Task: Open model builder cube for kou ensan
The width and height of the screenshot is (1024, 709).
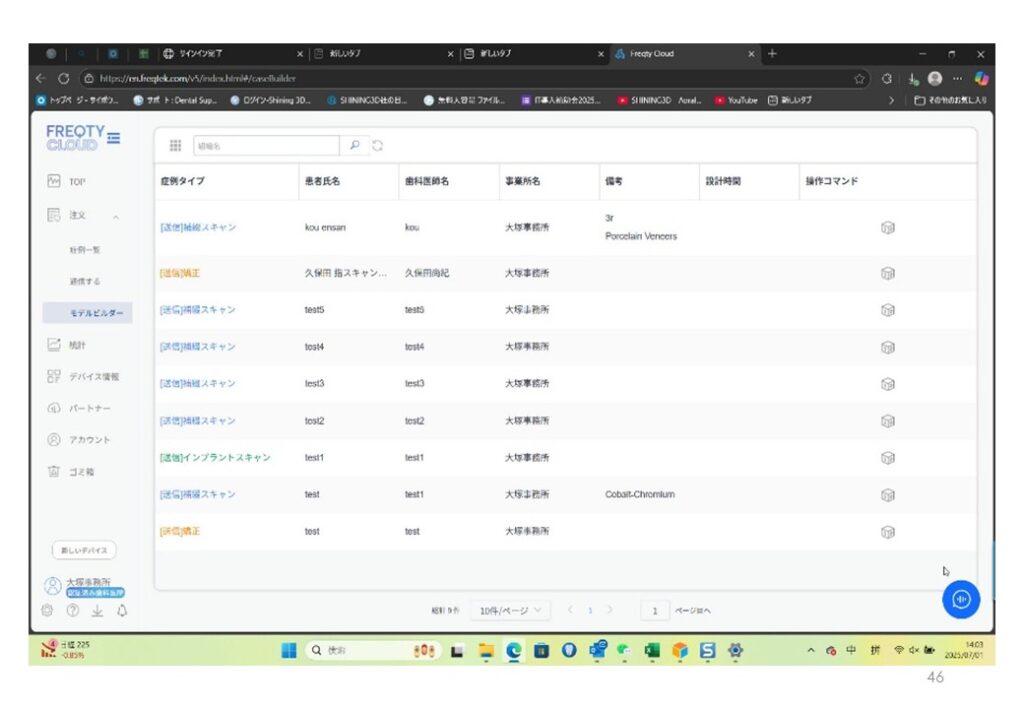Action: click(x=886, y=228)
